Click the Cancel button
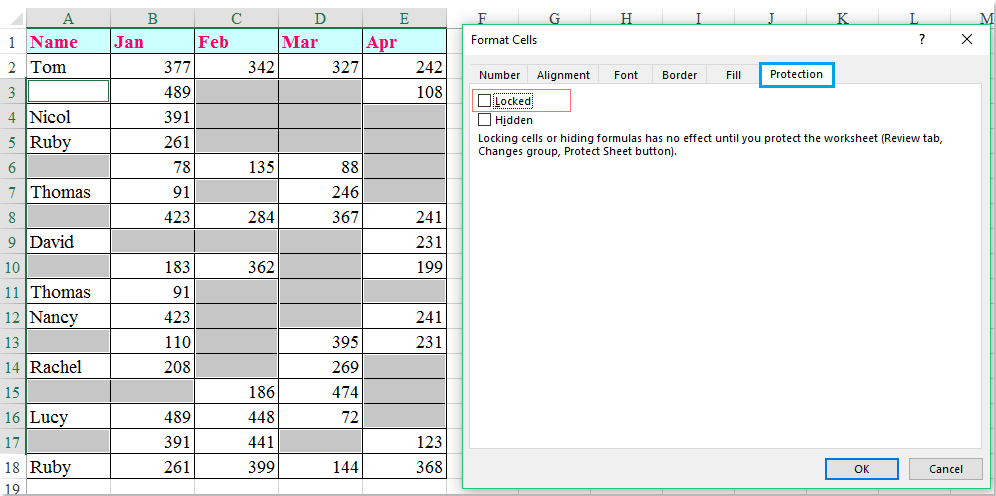 point(945,469)
